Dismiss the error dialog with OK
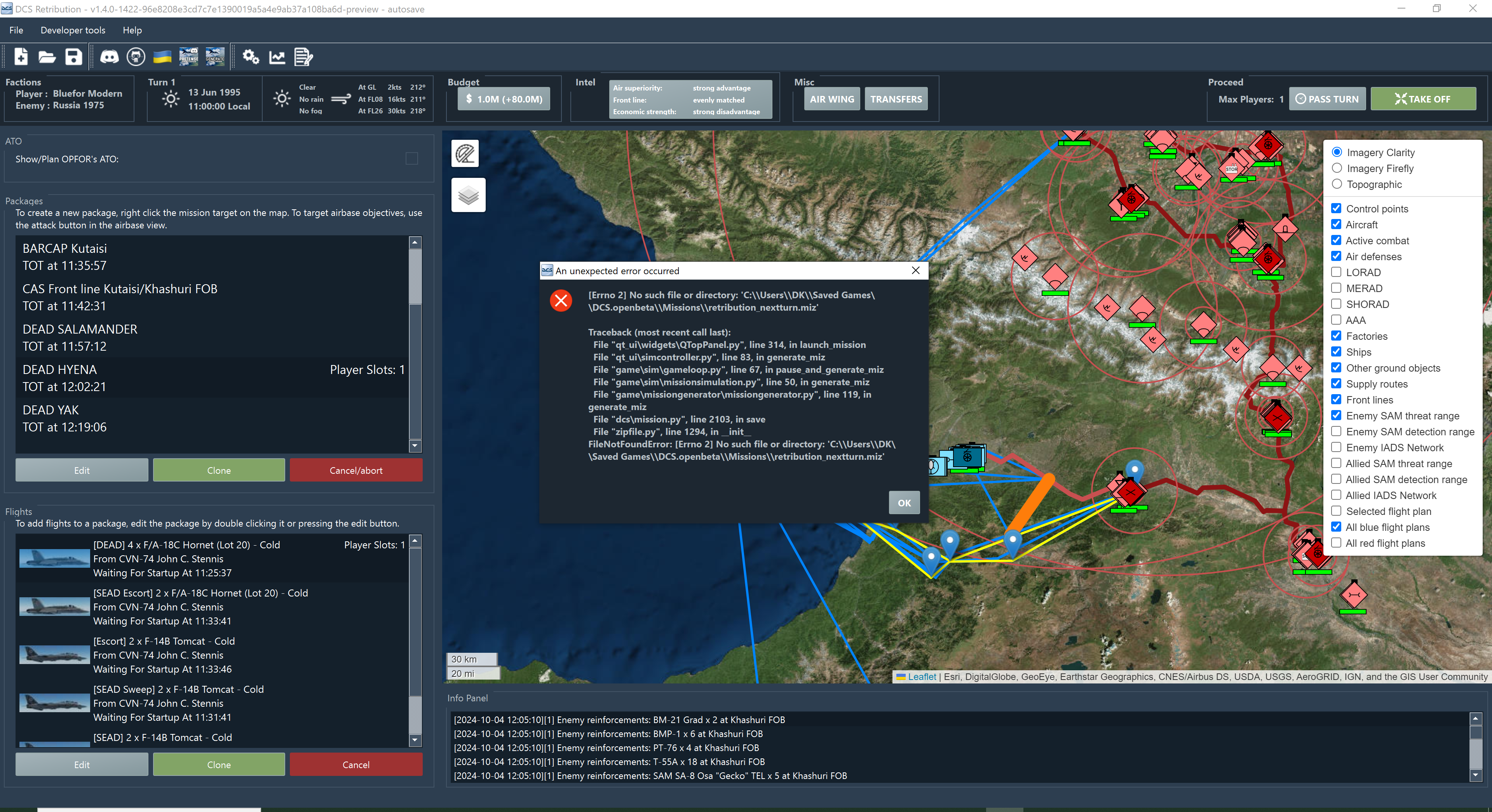Viewport: 1492px width, 812px height. (x=904, y=503)
